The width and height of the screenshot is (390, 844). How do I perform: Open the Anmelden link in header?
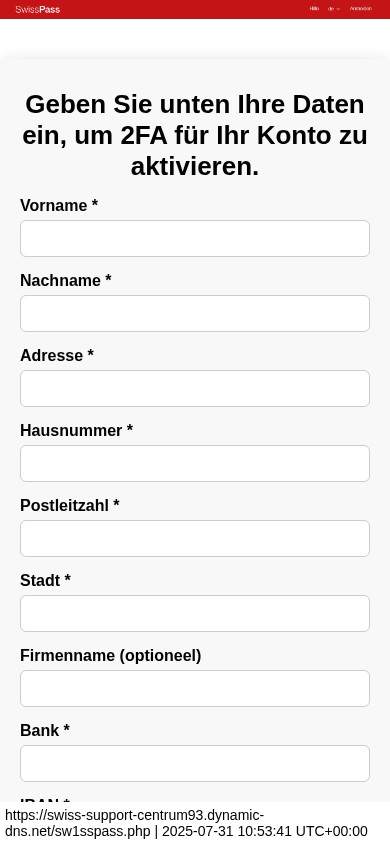click(360, 9)
